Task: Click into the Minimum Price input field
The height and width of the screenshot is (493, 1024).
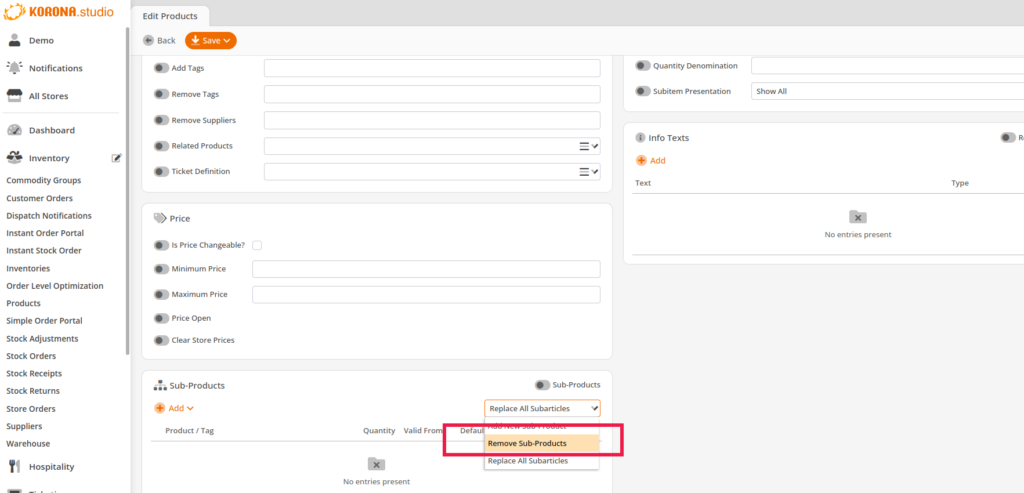Action: point(426,269)
